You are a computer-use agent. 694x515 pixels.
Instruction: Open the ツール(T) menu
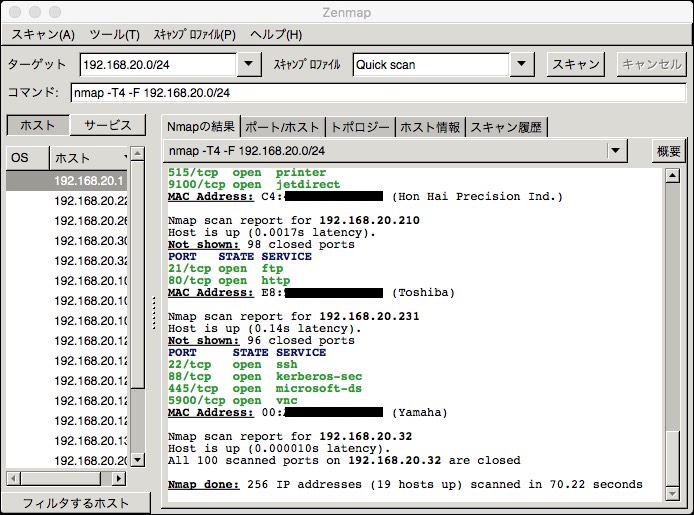[114, 34]
